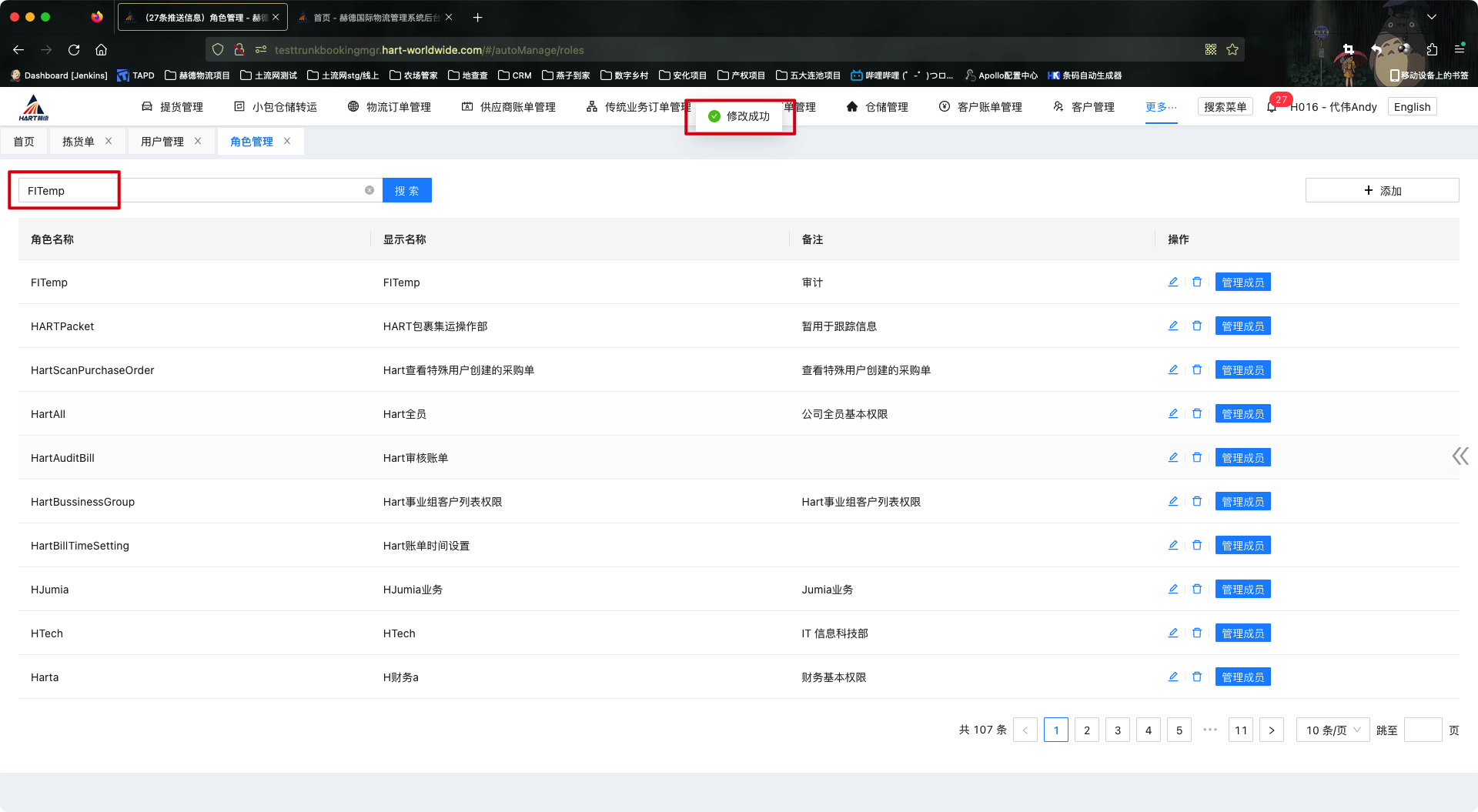Delete the Harta role using trash icon
Image resolution: width=1478 pixels, height=812 pixels.
click(1197, 677)
